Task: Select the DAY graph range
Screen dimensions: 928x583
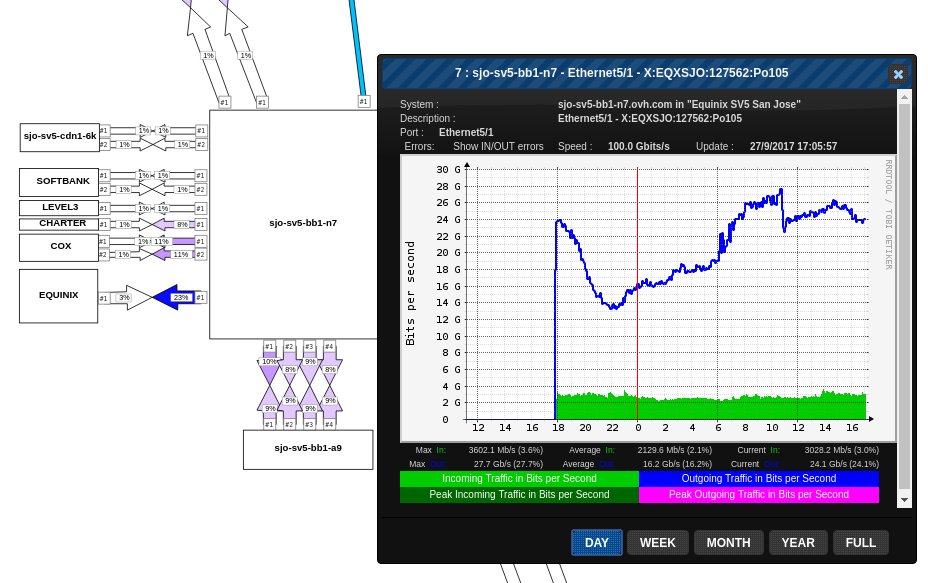Action: point(597,543)
